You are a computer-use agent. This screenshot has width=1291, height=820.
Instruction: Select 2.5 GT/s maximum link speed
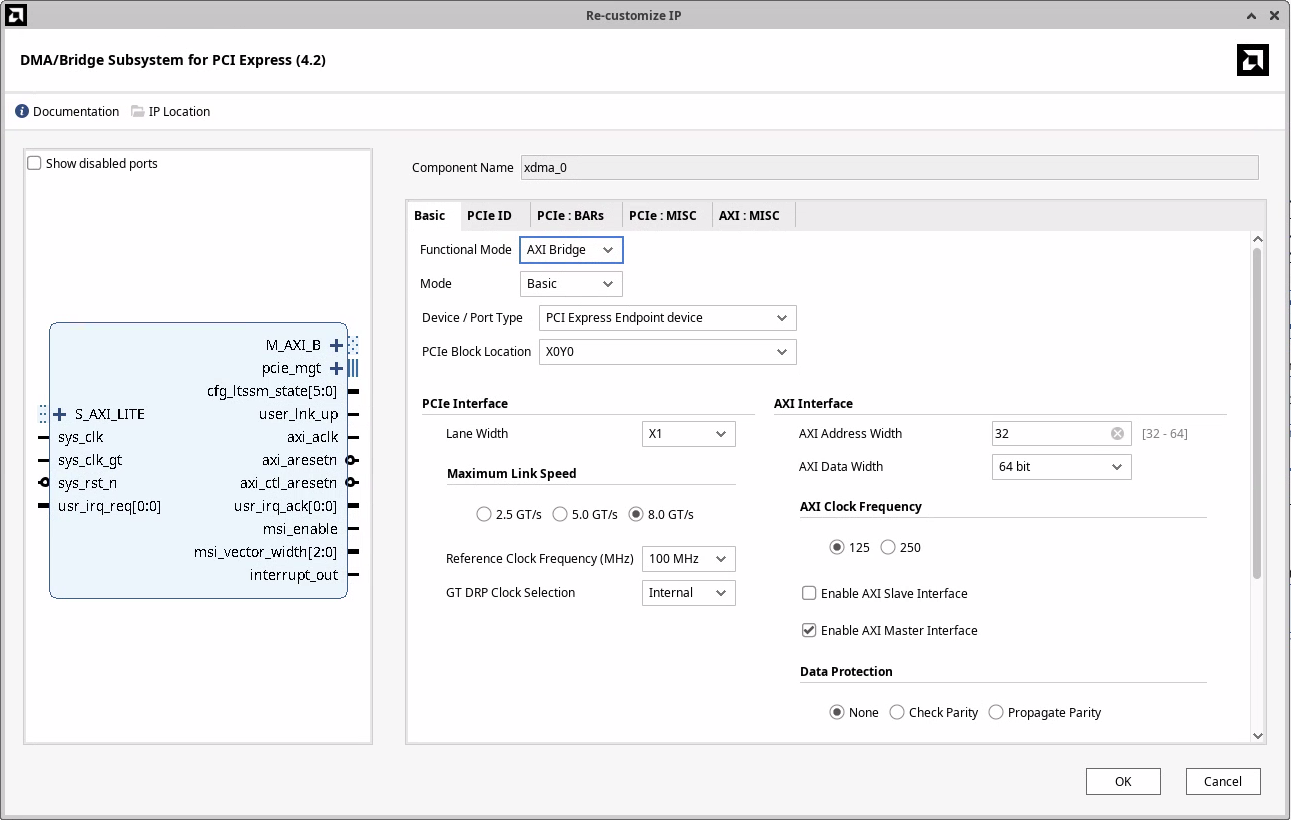click(485, 515)
